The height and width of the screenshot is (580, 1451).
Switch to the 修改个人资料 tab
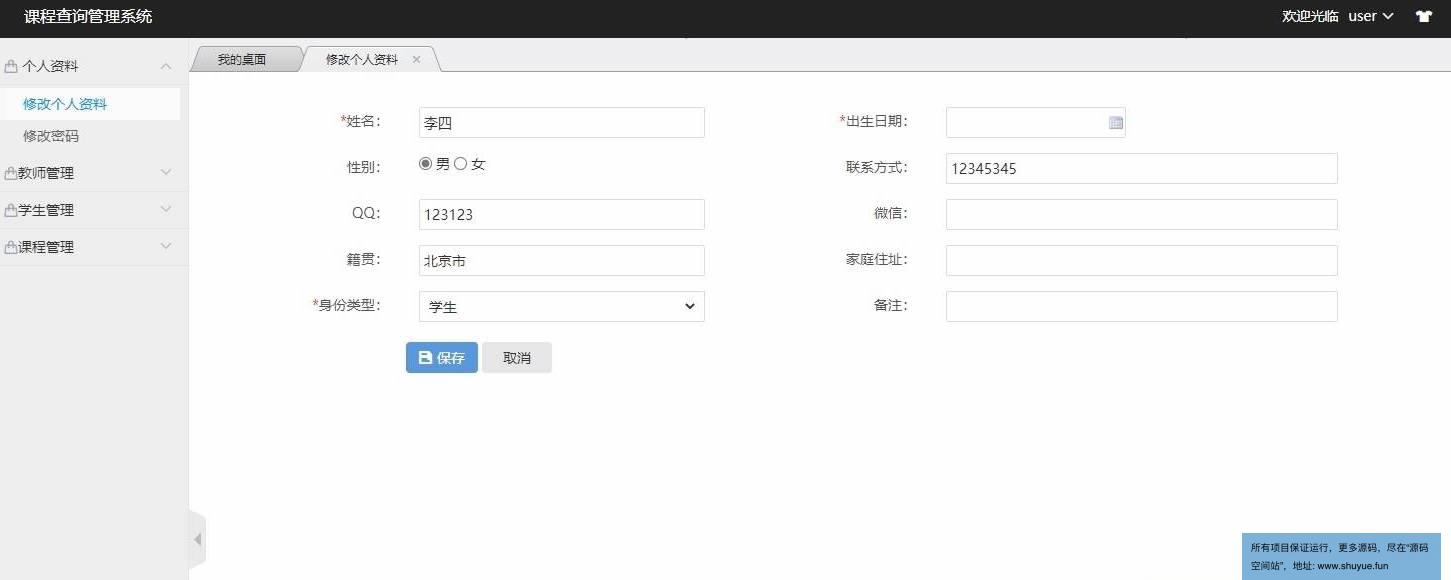point(362,60)
